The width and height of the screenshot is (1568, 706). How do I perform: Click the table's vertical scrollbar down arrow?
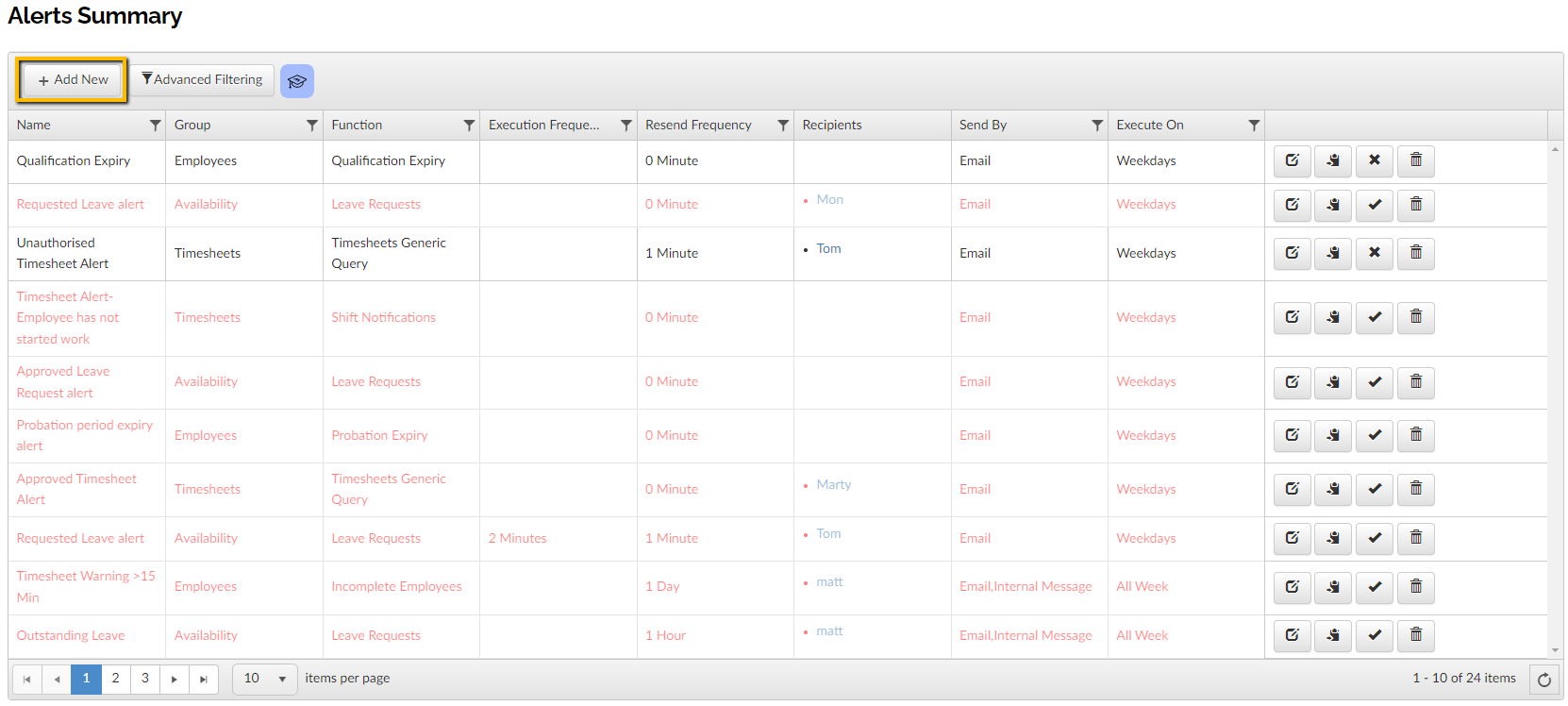click(x=1555, y=650)
